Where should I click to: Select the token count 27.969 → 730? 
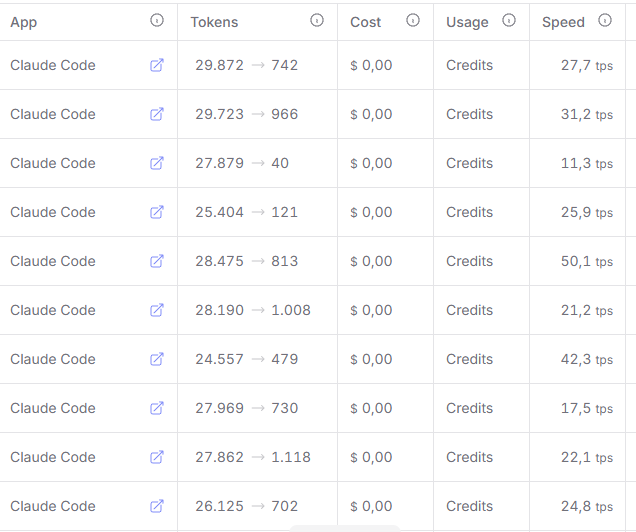point(247,408)
